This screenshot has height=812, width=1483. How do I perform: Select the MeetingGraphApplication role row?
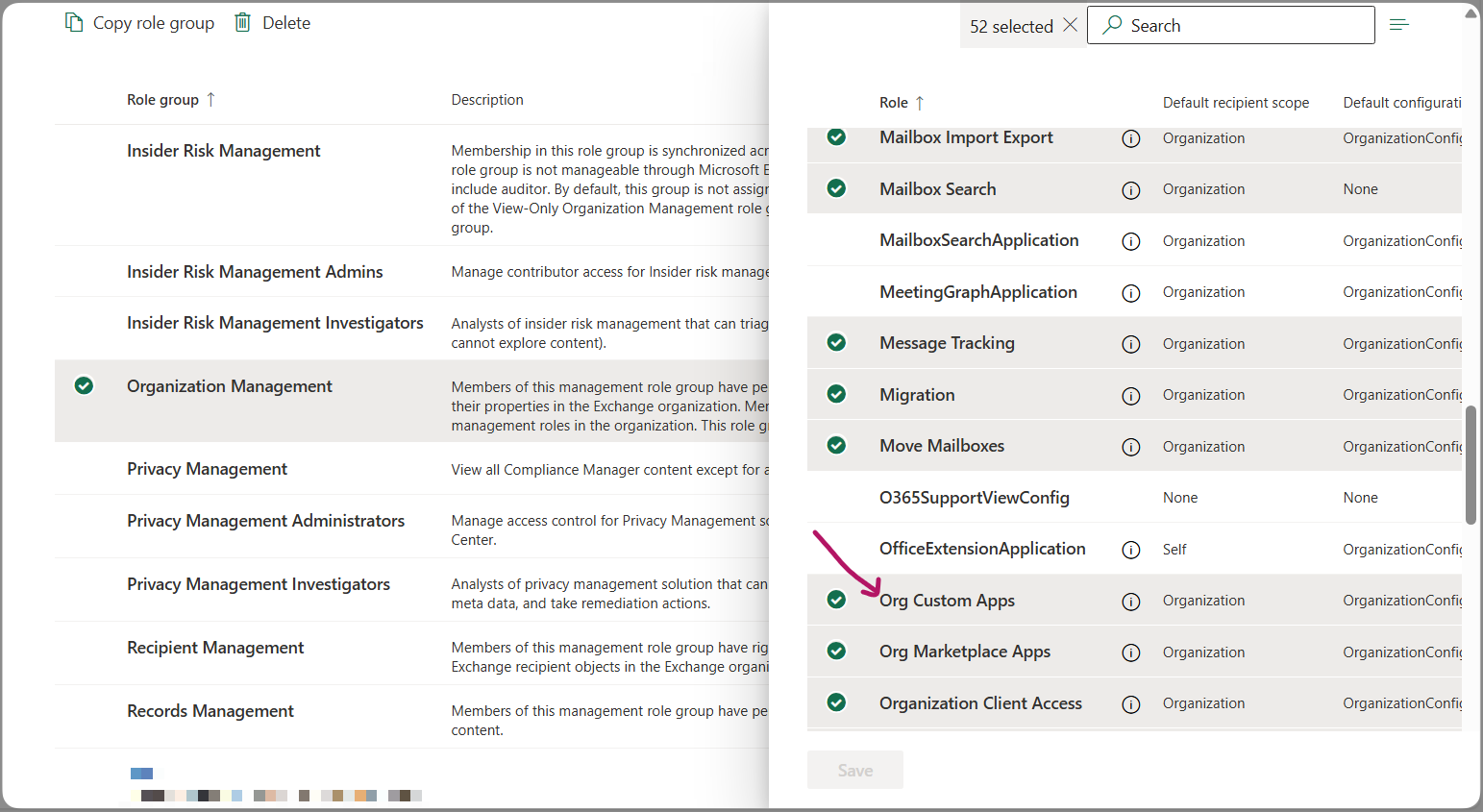click(x=1134, y=292)
